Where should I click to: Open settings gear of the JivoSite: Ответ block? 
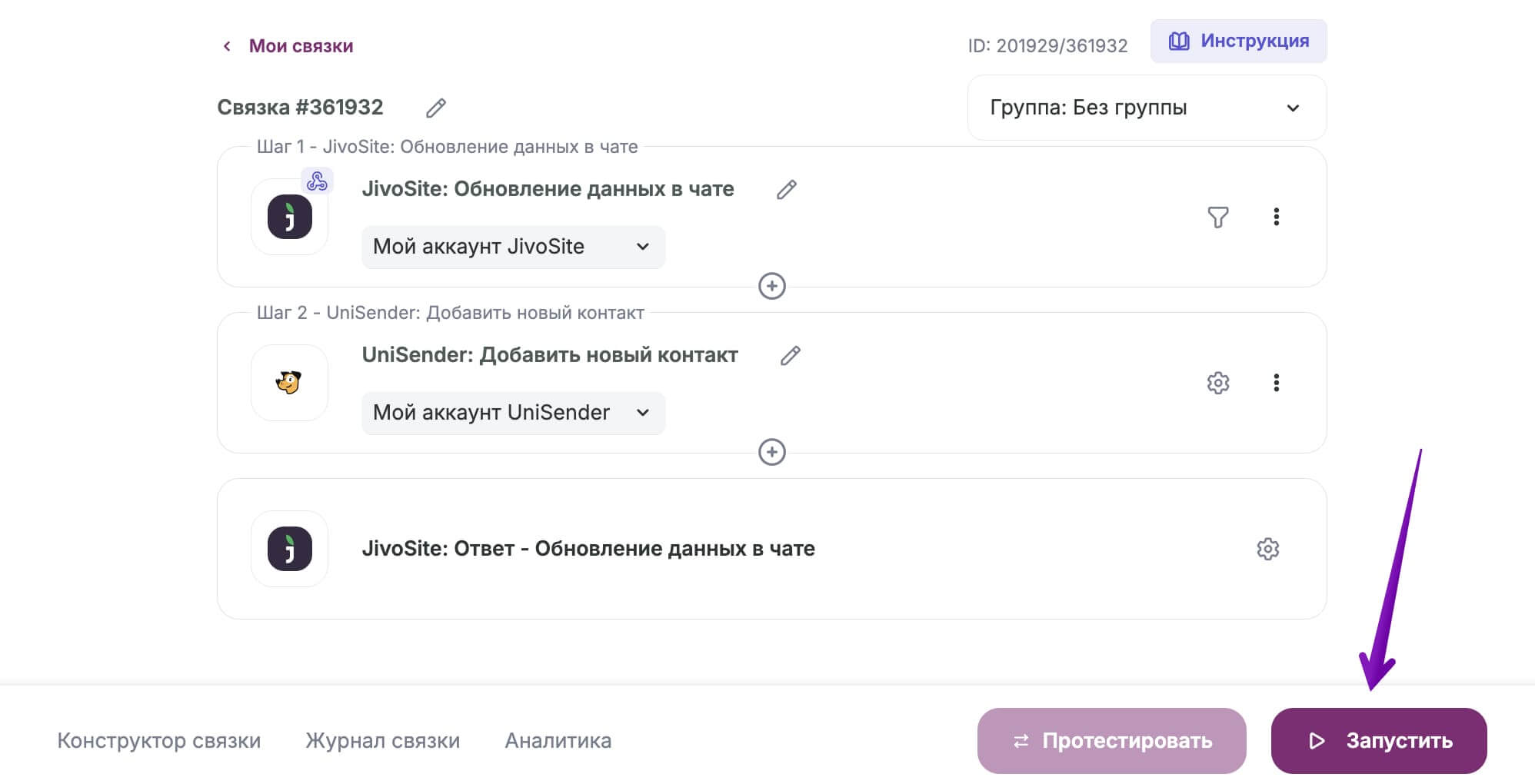click(x=1268, y=549)
